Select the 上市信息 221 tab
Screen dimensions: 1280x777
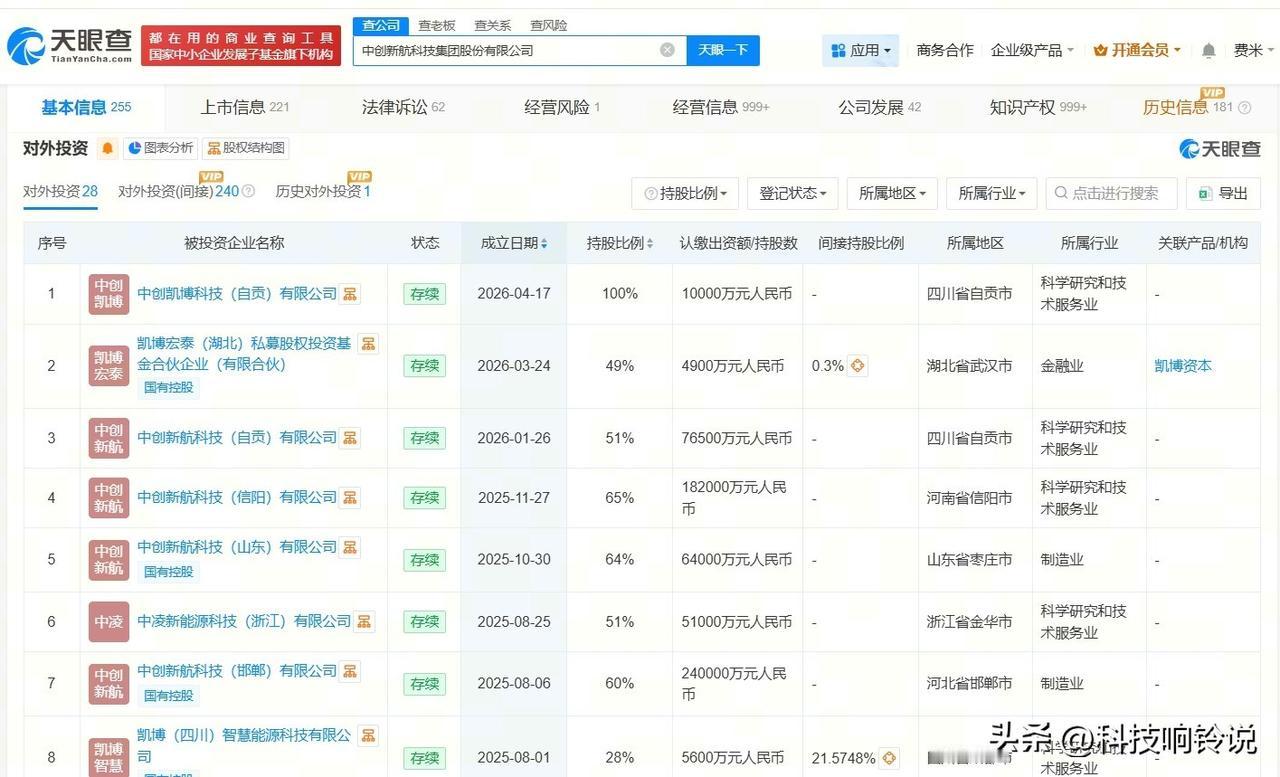pyautogui.click(x=245, y=107)
